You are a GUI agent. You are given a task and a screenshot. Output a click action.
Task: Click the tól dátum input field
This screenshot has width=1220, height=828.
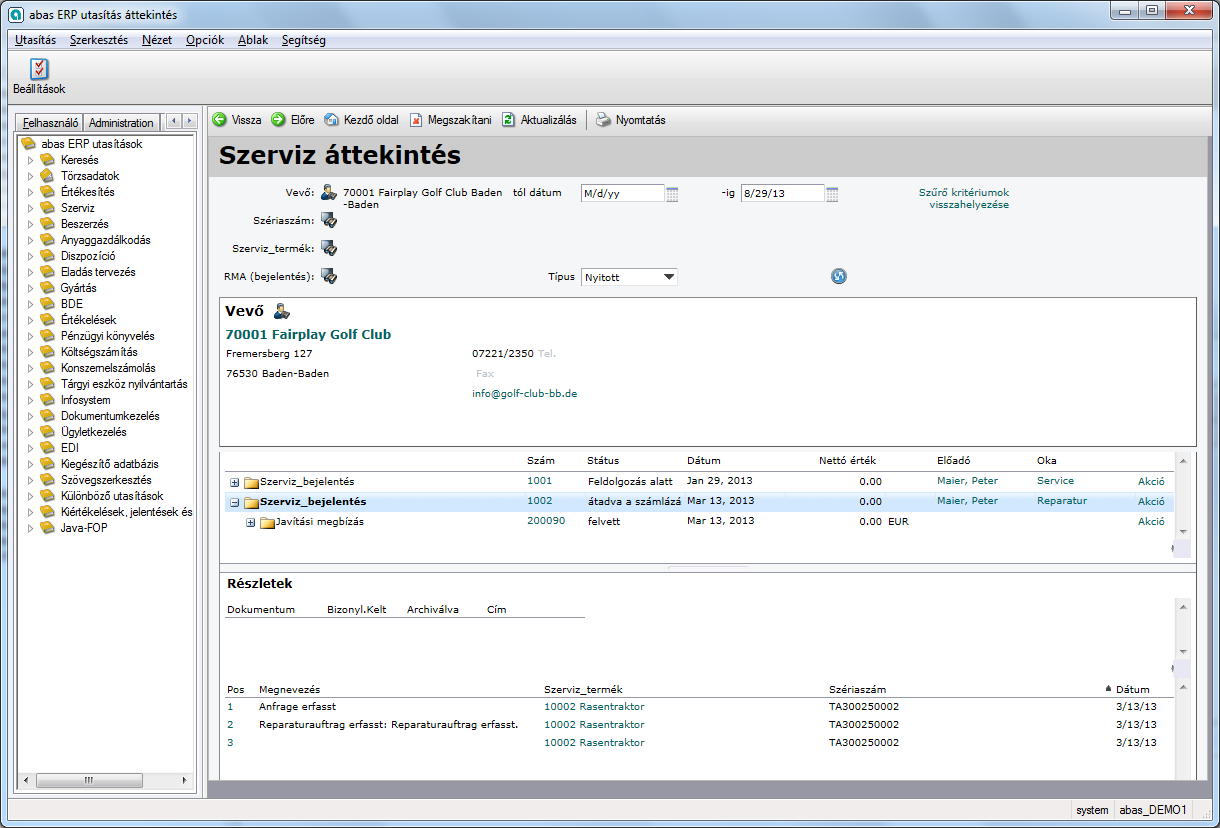(622, 194)
